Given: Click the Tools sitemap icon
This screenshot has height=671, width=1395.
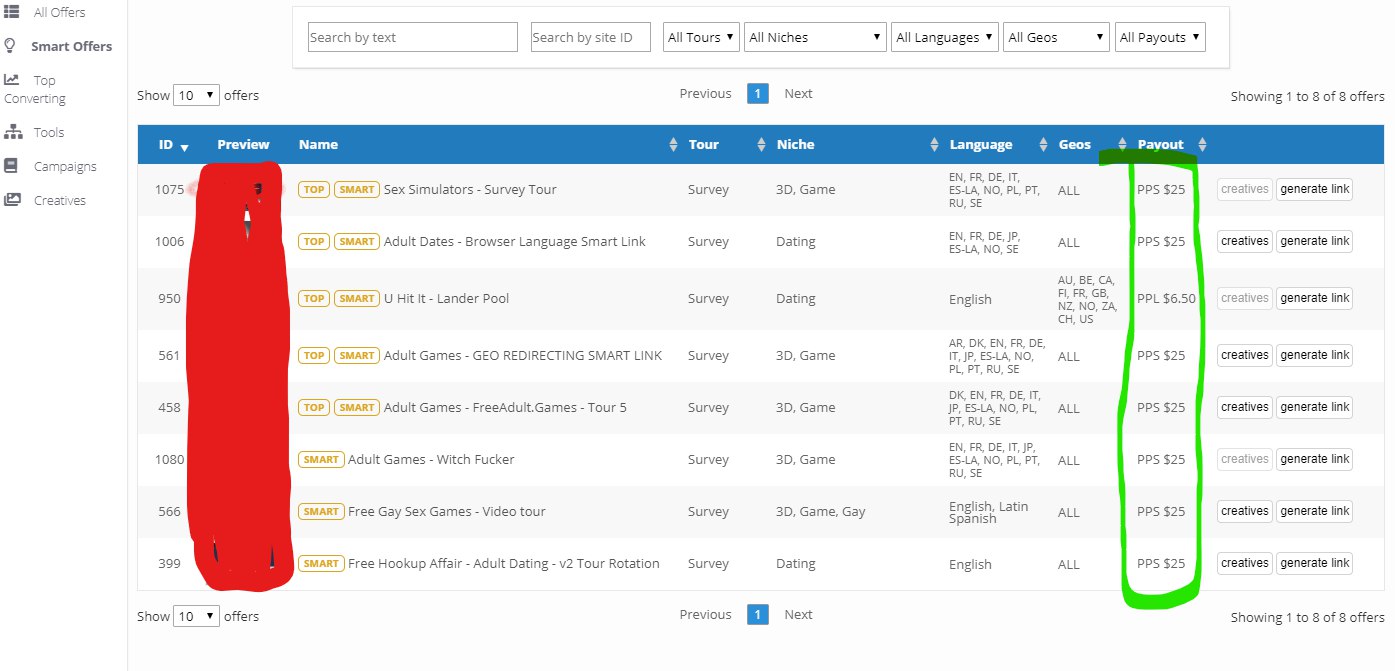Looking at the screenshot, I should 13,132.
